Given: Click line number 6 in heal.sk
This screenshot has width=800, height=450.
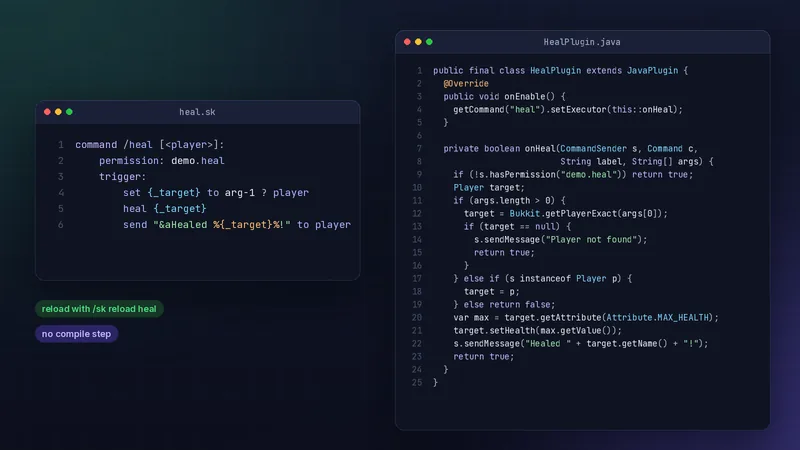Looking at the screenshot, I should pos(60,224).
